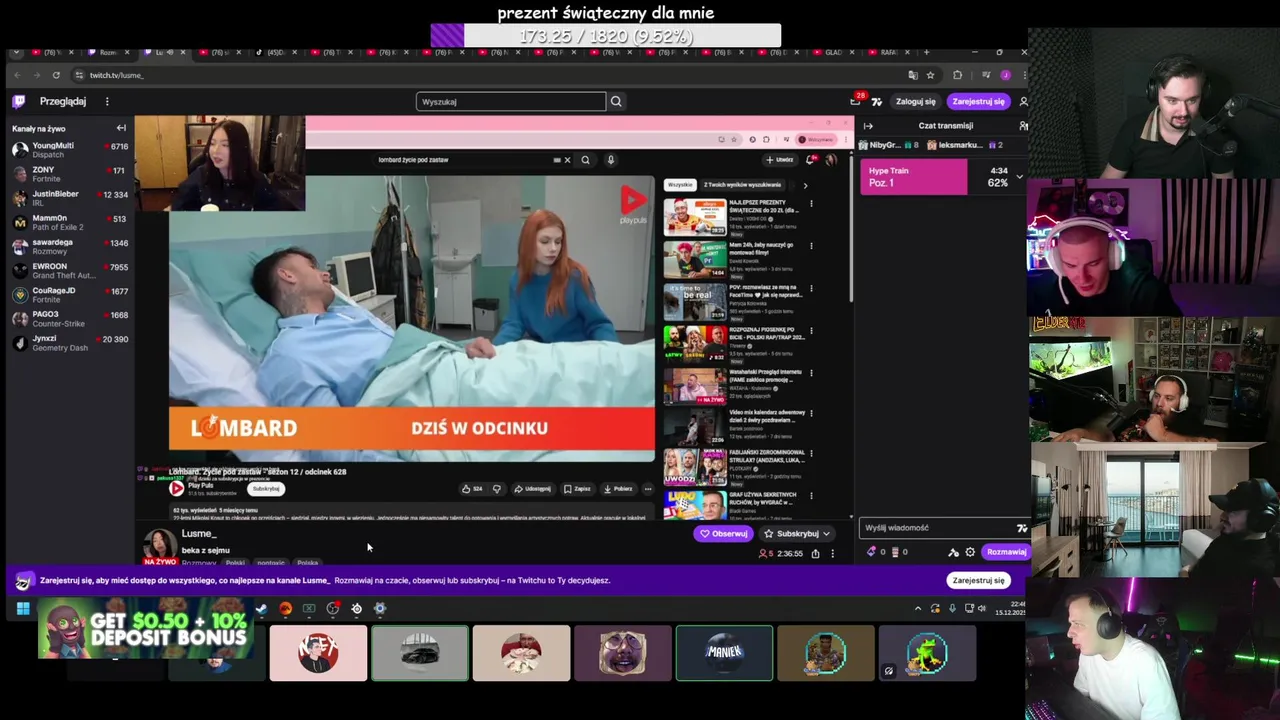This screenshot has height=720, width=1280.
Task: Follow Lusme_ with Obserwuj button
Action: point(723,533)
